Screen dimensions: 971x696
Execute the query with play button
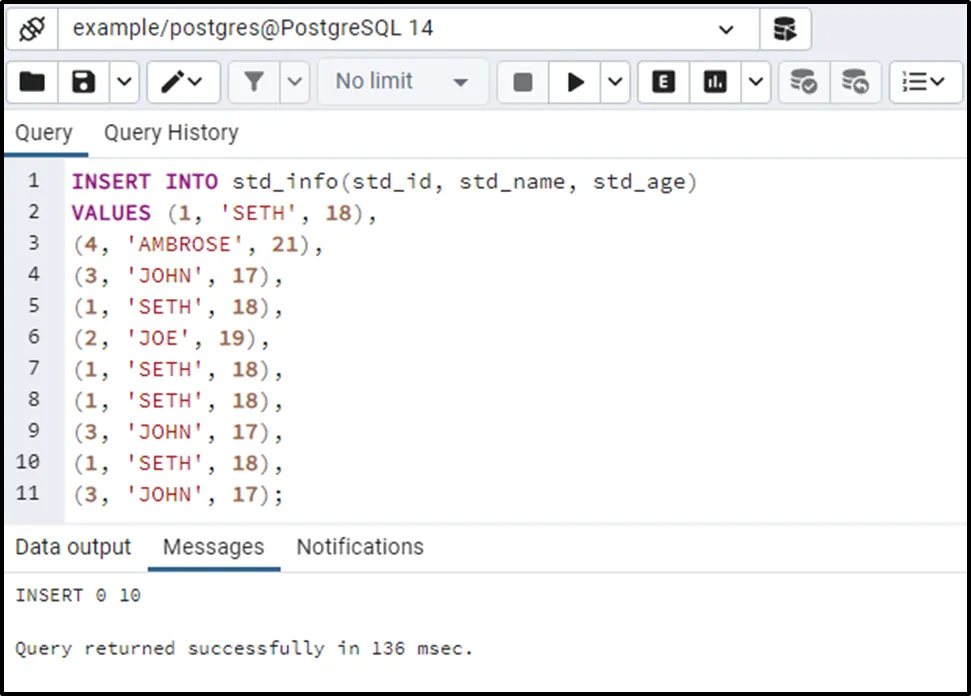coord(576,82)
